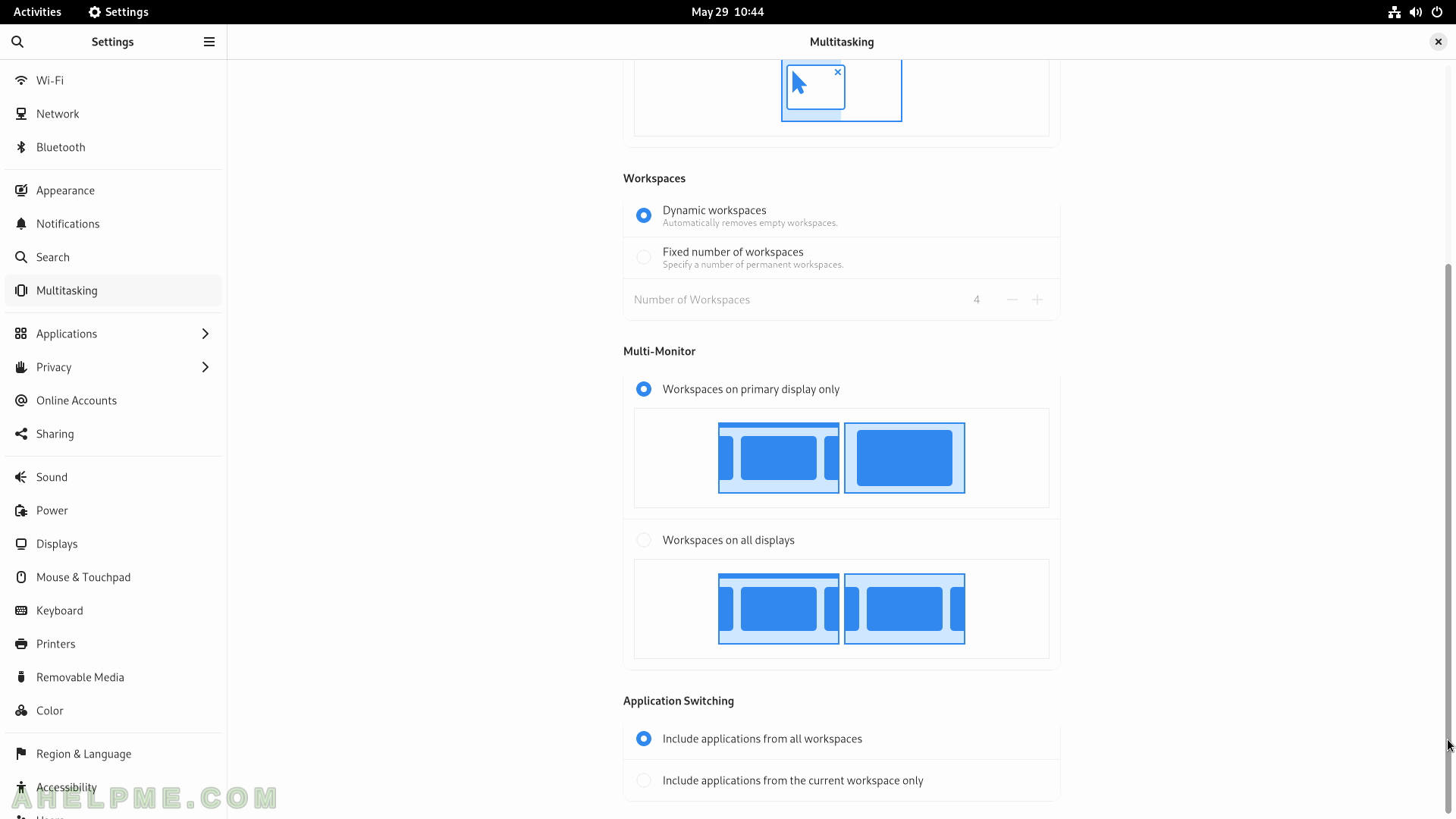Screen dimensions: 1456x819
Task: Open the hamburger menu in Settings sidebar
Action: pos(209,42)
